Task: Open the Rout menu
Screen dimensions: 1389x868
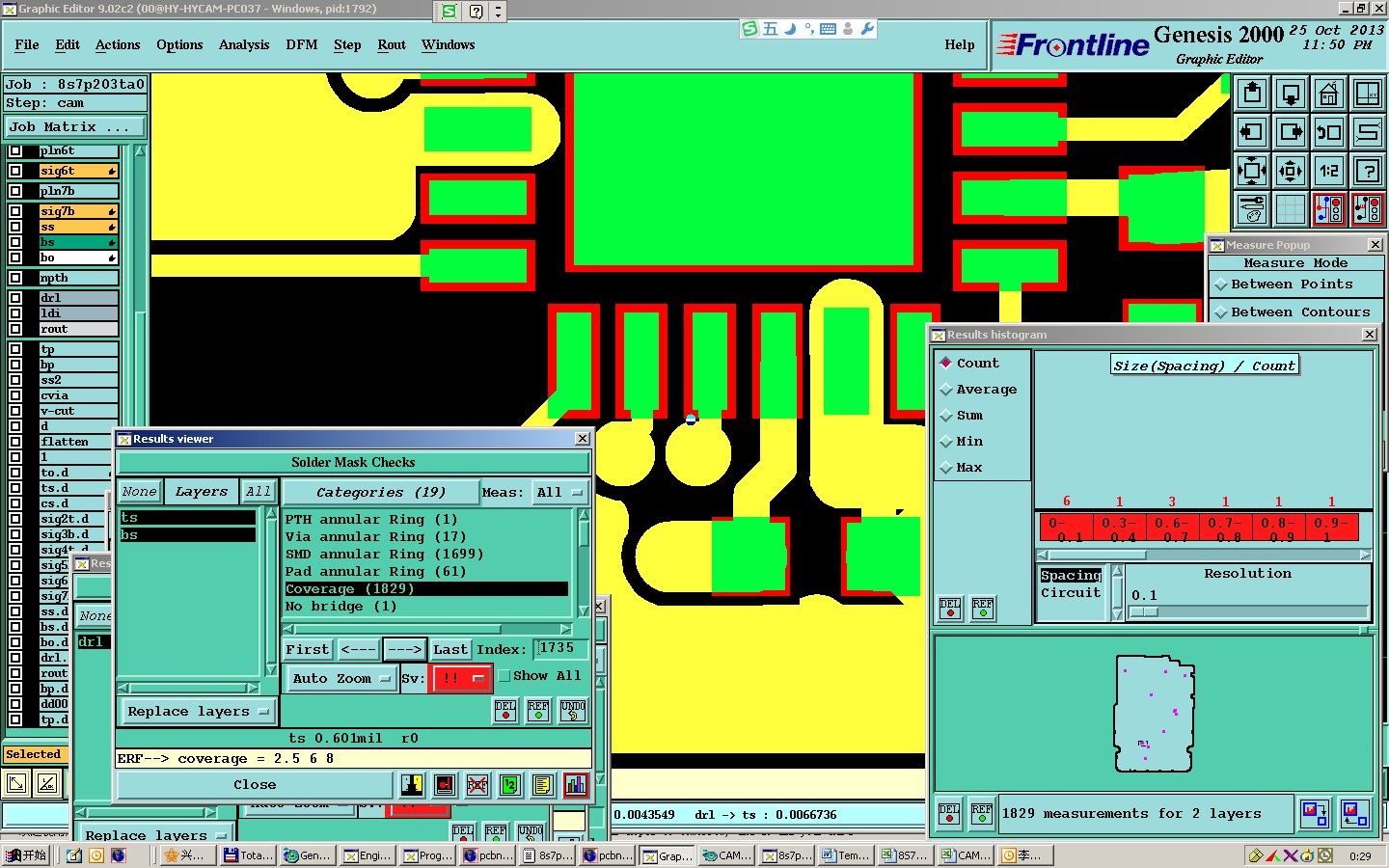Action: click(392, 44)
